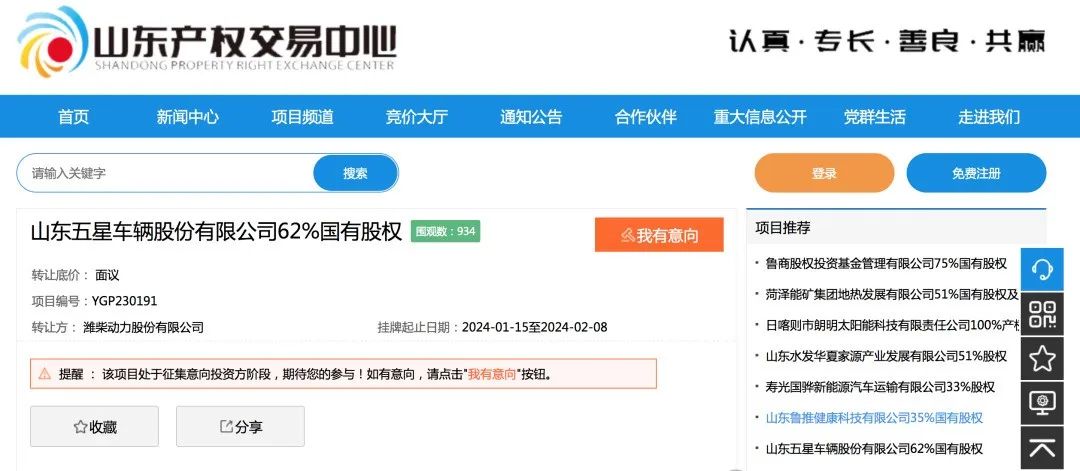This screenshot has height=471, width=1080.
Task: Click the 免费注册 button
Action: point(976,173)
